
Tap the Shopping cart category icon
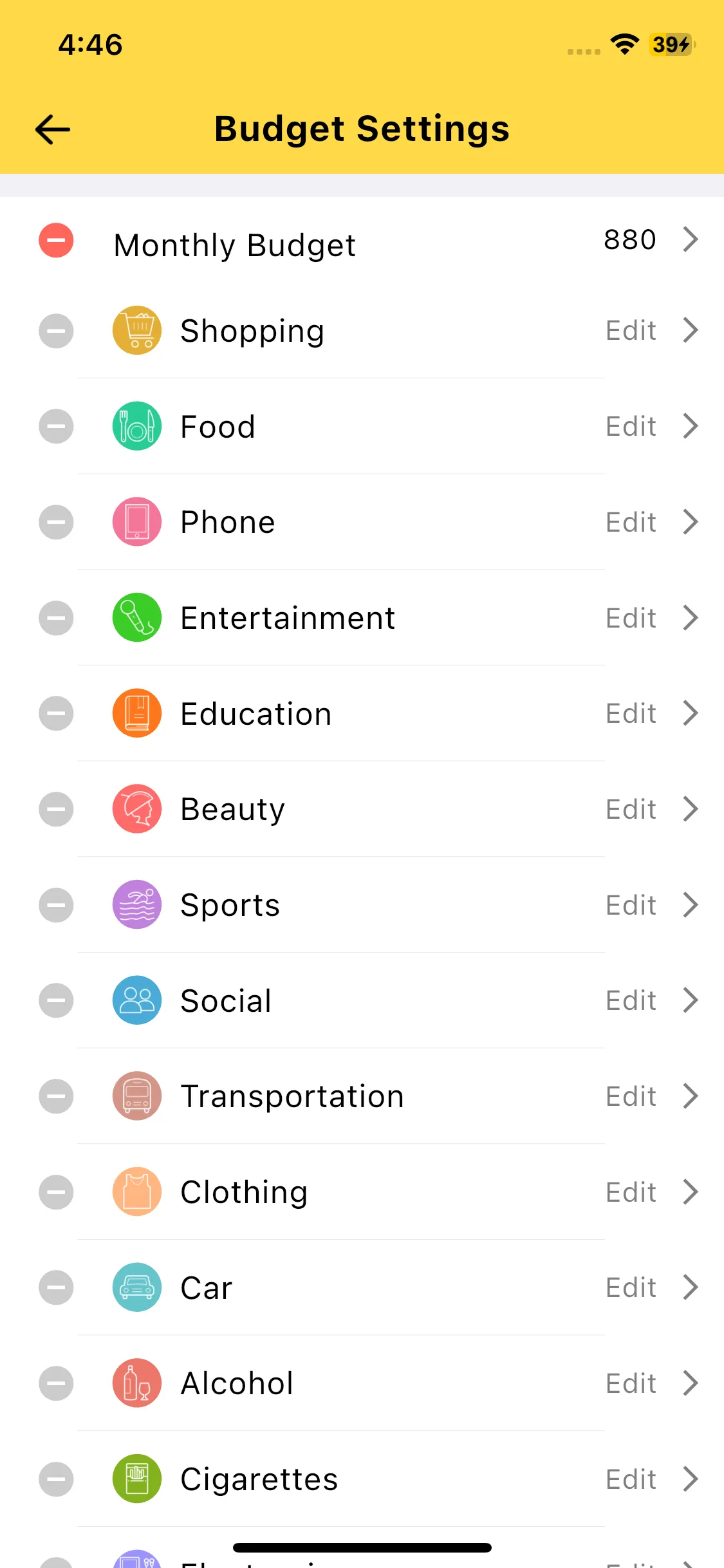[x=136, y=330]
